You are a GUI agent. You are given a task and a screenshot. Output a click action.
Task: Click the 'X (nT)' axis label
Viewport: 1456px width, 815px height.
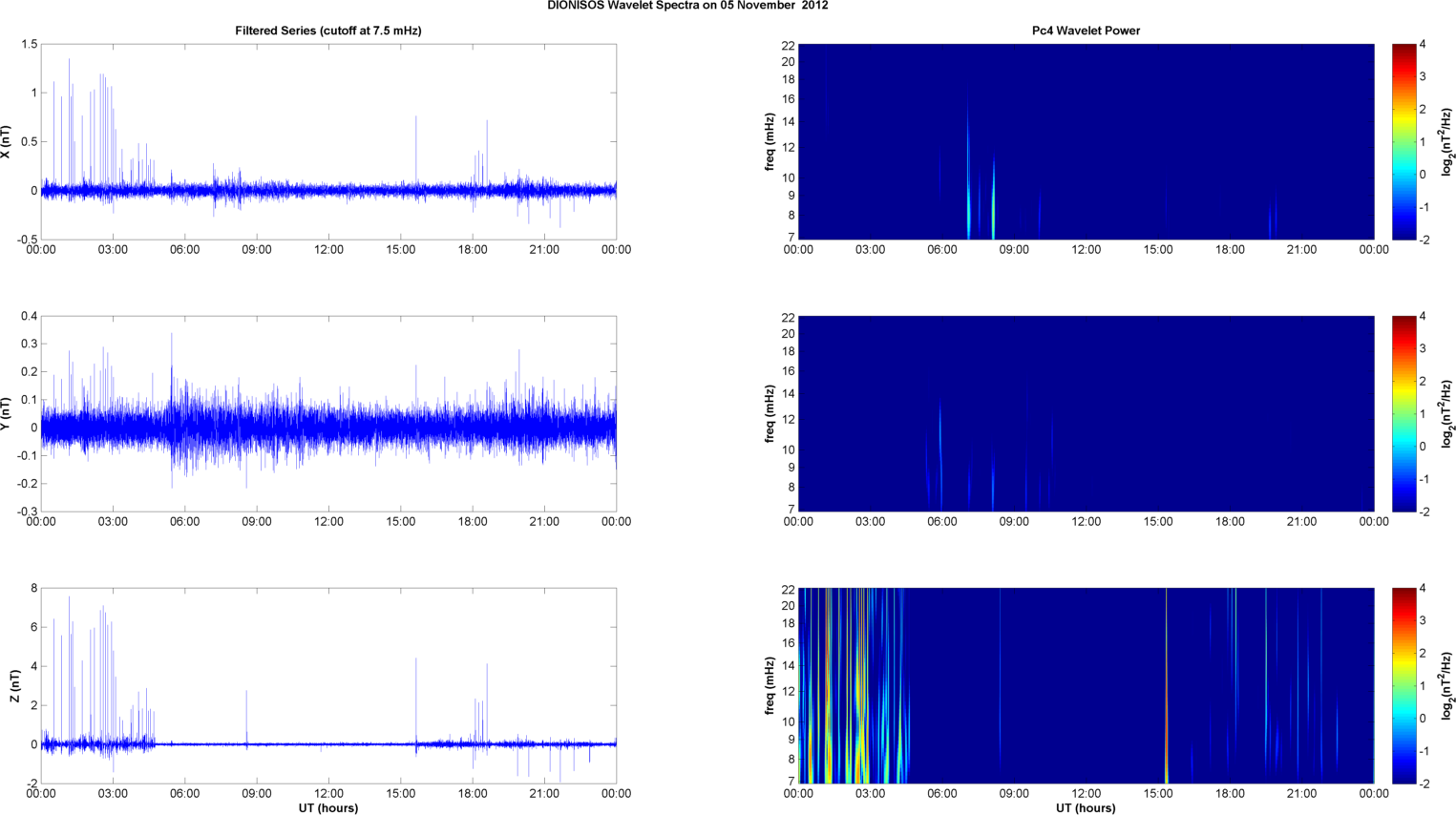(6, 142)
